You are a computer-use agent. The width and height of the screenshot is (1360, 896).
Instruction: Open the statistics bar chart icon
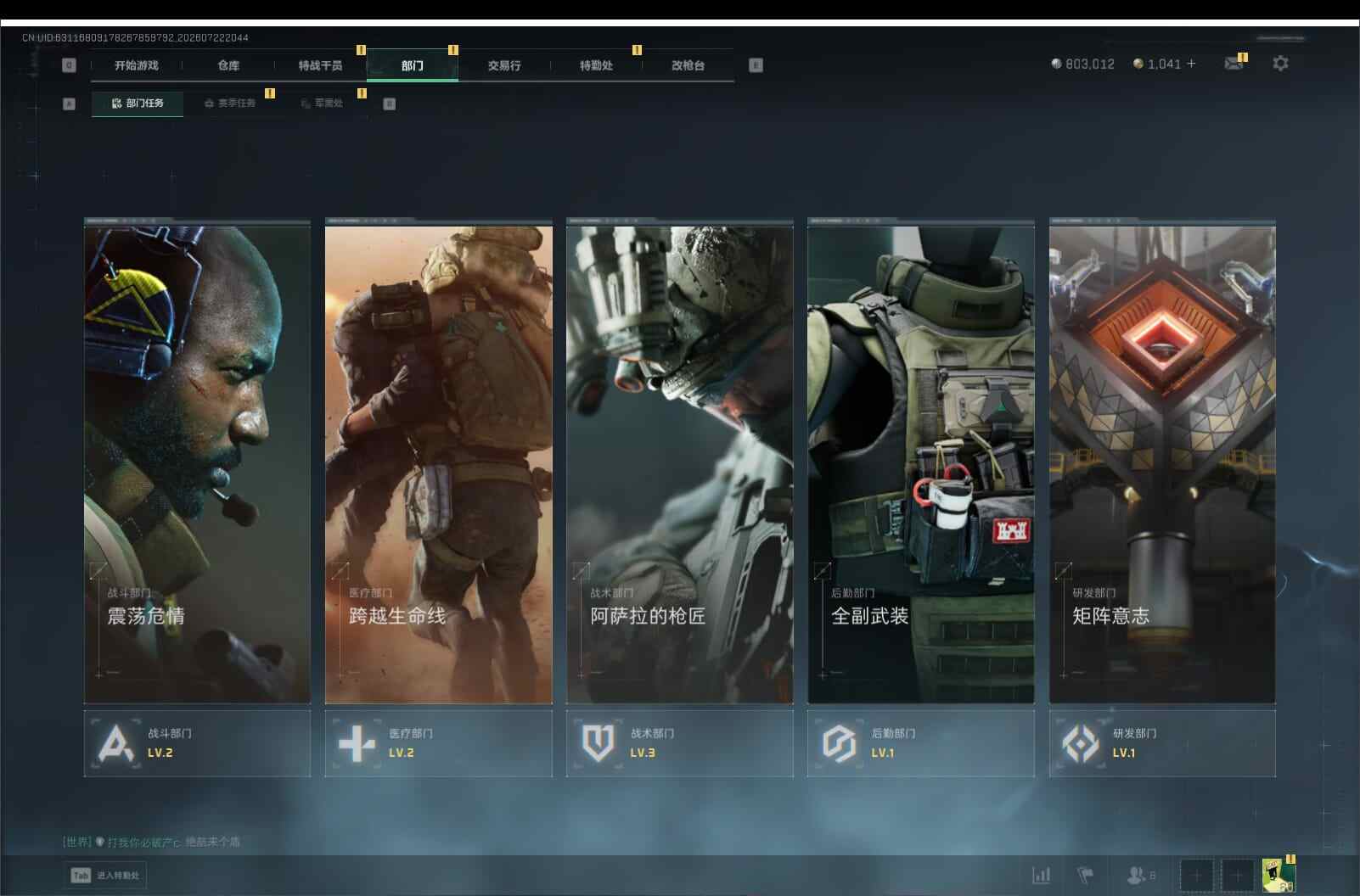click(1041, 875)
